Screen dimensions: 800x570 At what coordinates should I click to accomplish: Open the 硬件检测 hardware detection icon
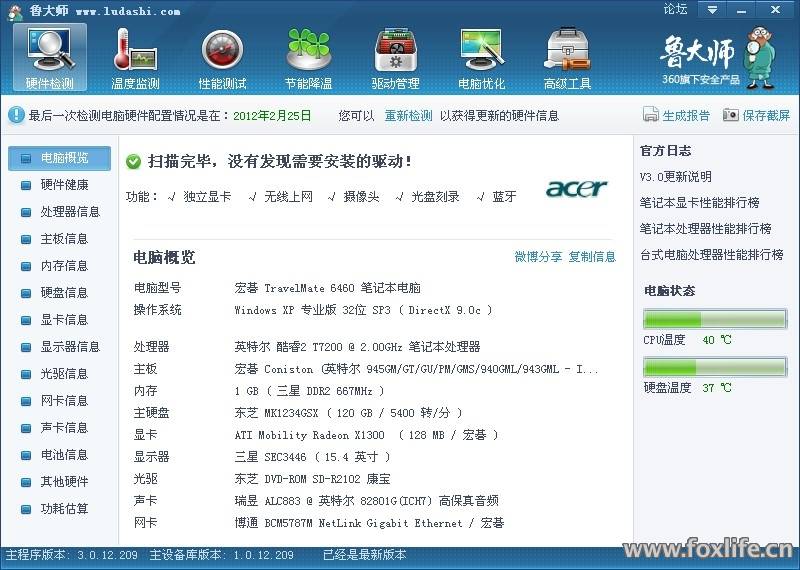pyautogui.click(x=50, y=50)
